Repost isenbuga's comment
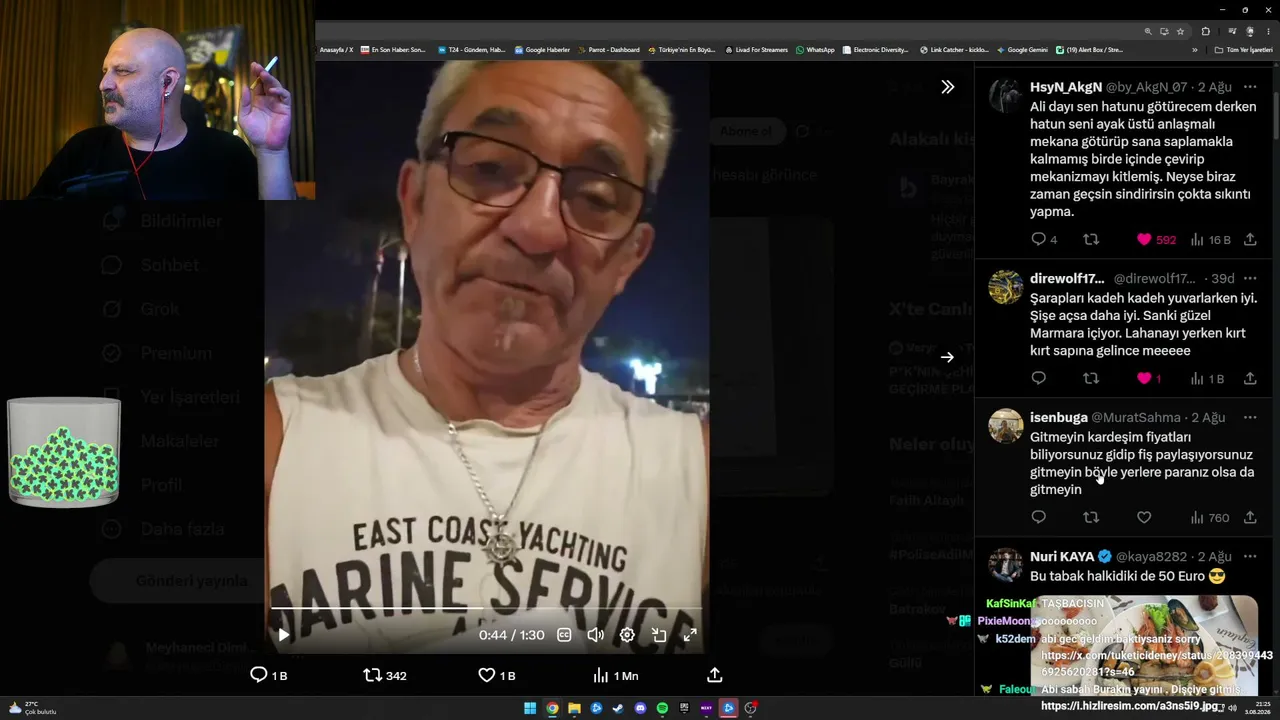The image size is (1280, 720). [x=1091, y=518]
